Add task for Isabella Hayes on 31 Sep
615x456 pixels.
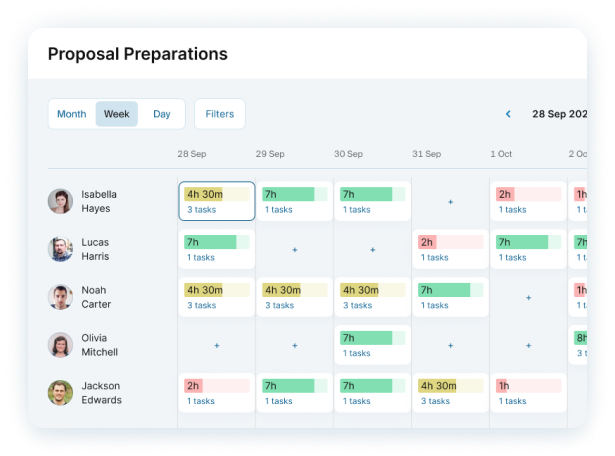450,202
